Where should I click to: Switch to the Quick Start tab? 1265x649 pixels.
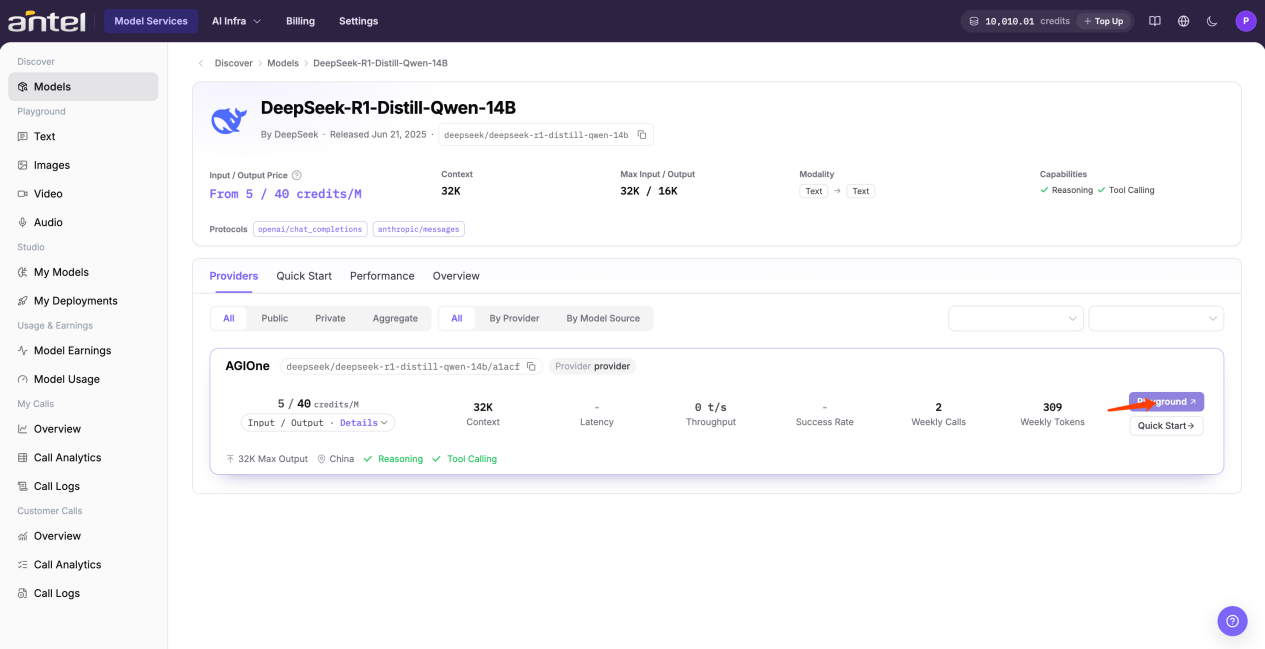click(x=304, y=276)
